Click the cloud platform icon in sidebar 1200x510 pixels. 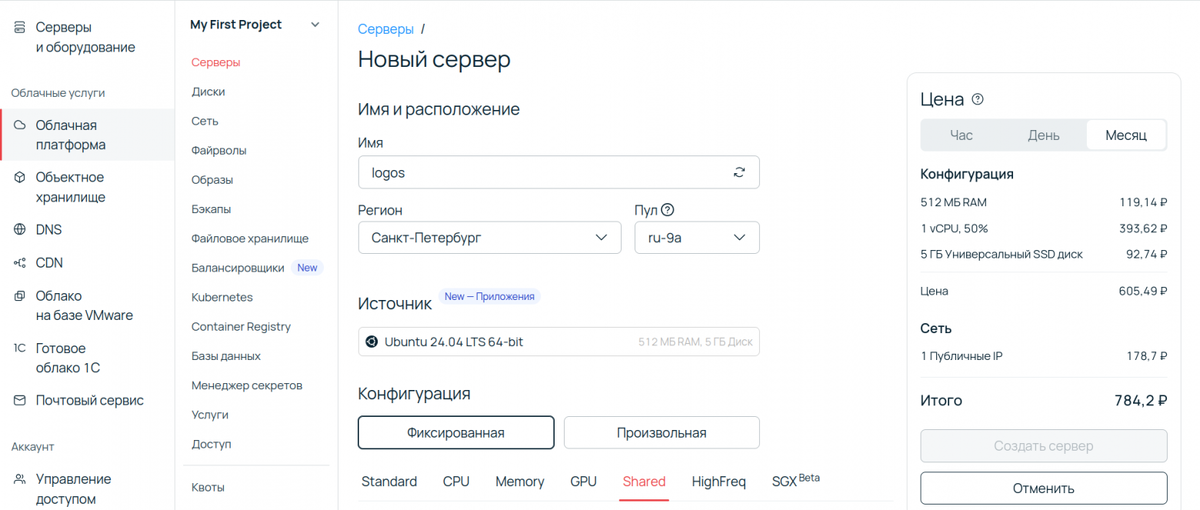[x=19, y=125]
